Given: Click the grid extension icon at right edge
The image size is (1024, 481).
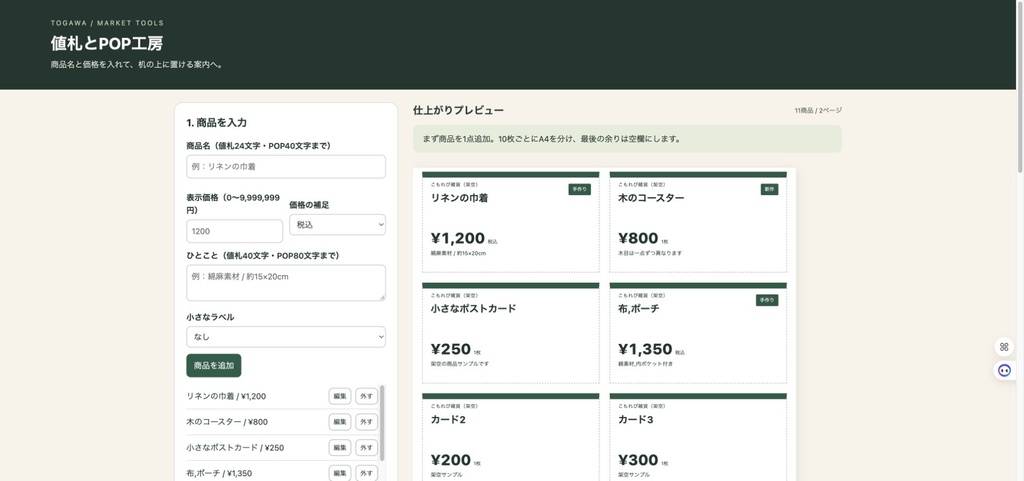Looking at the screenshot, I should tap(1004, 347).
